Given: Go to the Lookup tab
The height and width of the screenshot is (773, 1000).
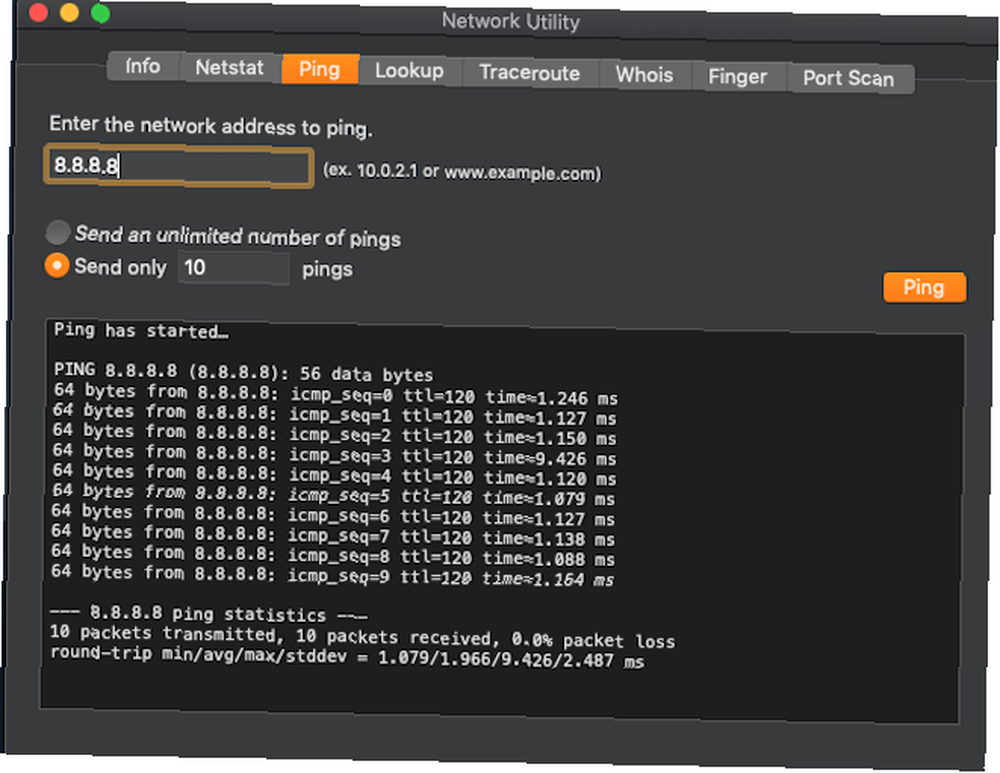Looking at the screenshot, I should click(409, 71).
